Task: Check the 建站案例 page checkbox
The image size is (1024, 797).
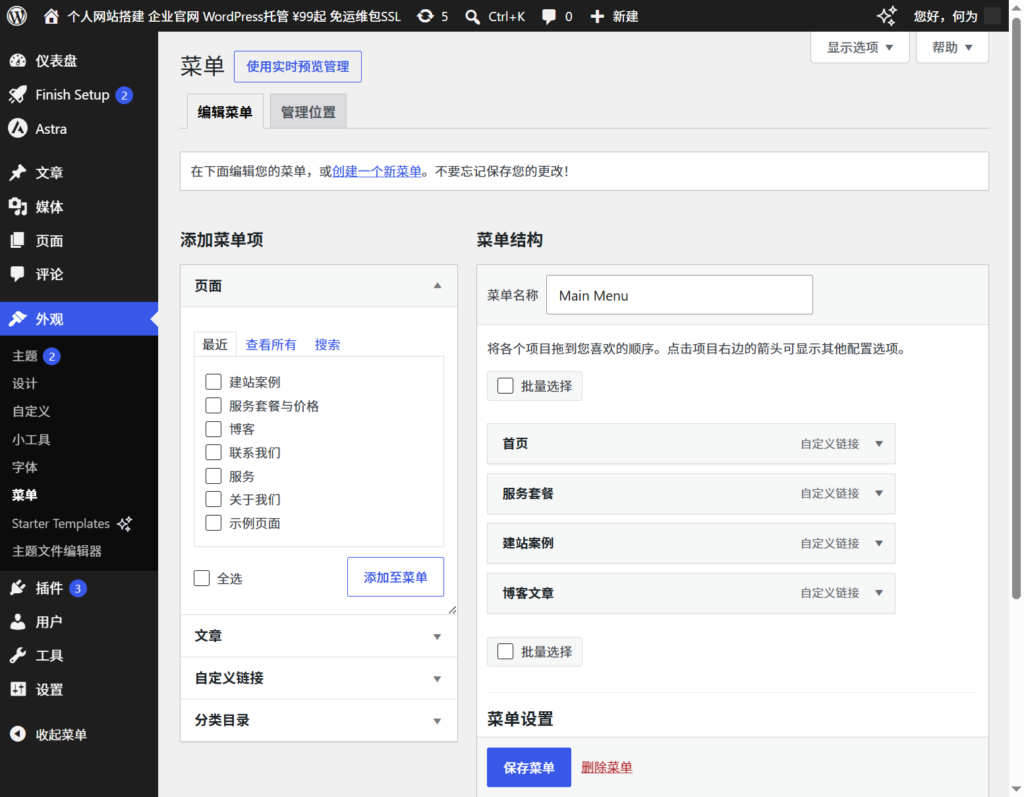Action: click(214, 382)
